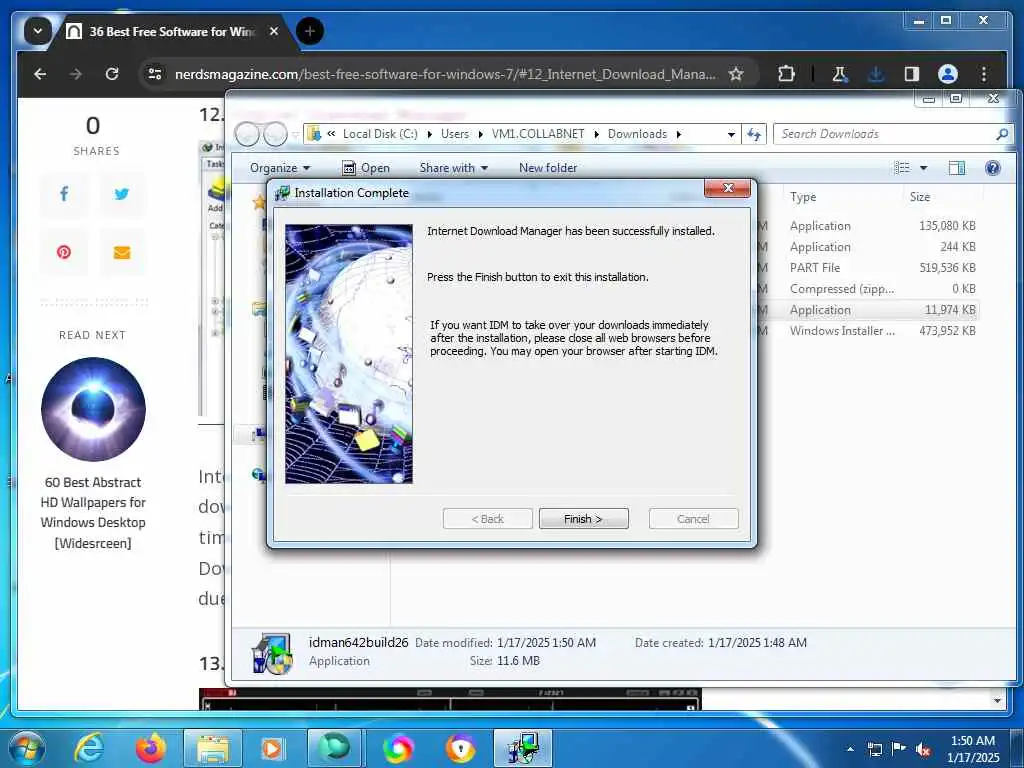Open Chrome profile avatar
The image size is (1024, 768).
point(948,74)
